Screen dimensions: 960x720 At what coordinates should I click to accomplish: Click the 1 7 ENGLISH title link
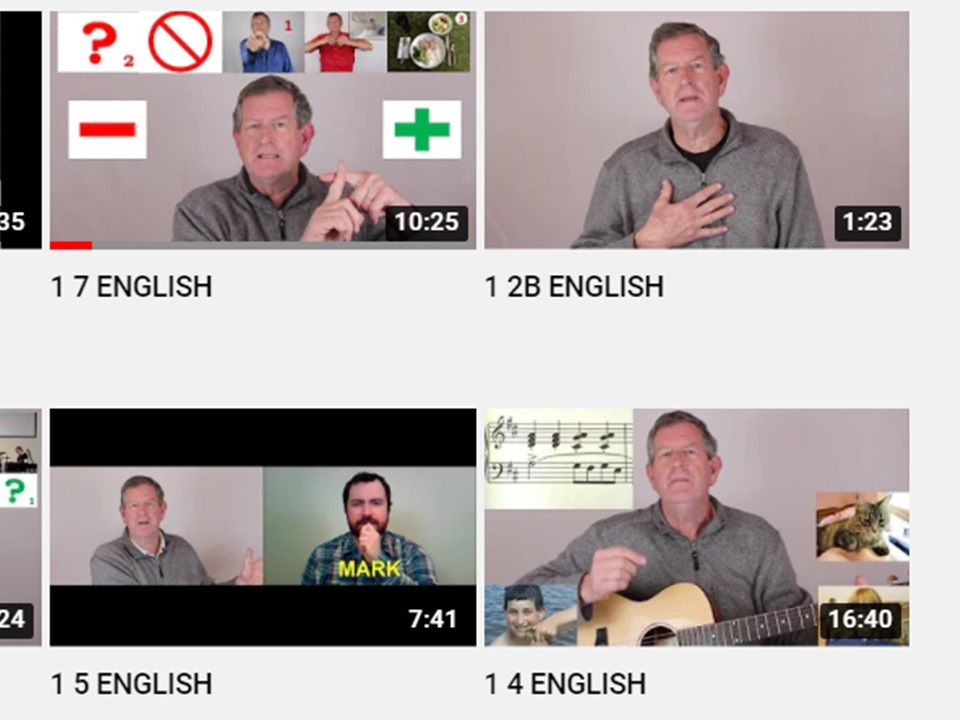tap(132, 287)
